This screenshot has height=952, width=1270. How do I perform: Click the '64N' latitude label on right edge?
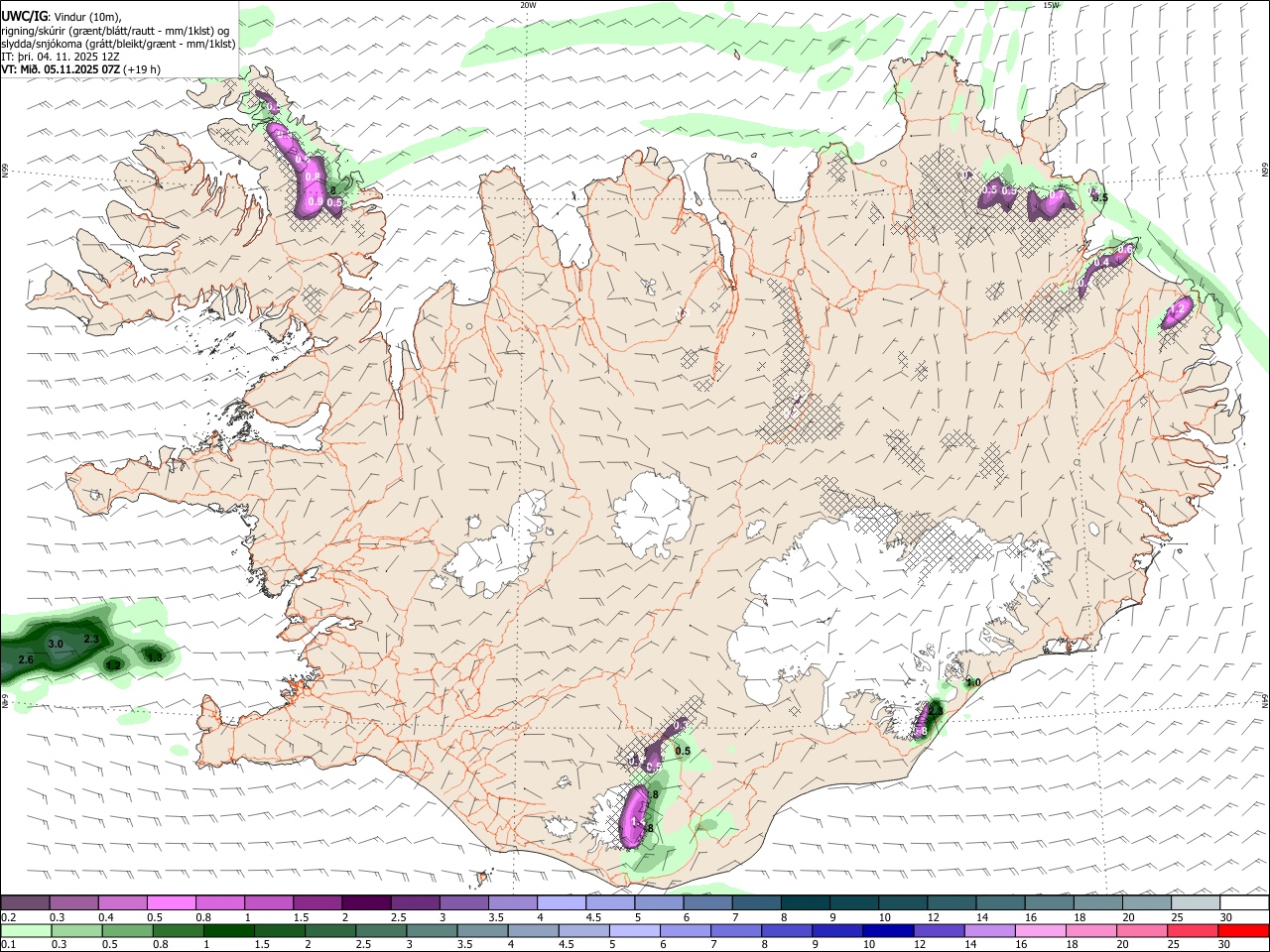pos(1265,701)
